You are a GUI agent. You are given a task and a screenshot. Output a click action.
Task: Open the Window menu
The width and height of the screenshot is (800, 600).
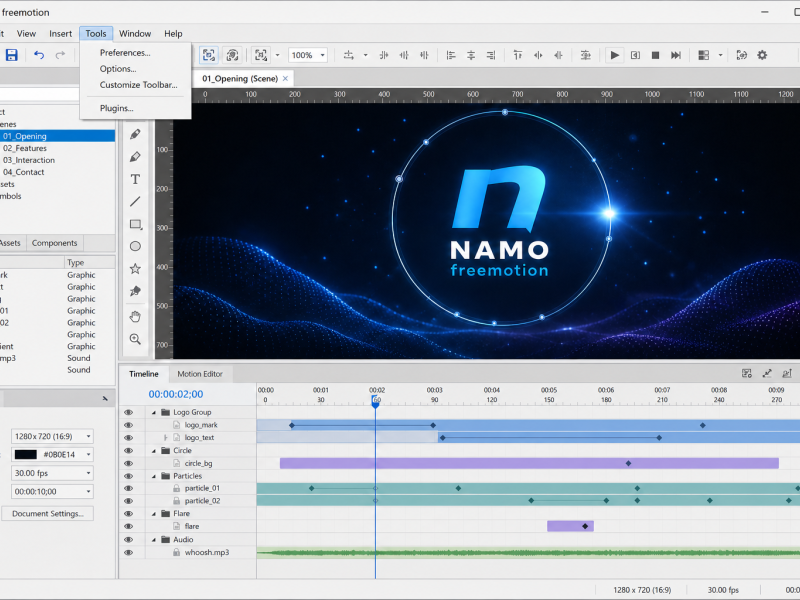(x=135, y=34)
